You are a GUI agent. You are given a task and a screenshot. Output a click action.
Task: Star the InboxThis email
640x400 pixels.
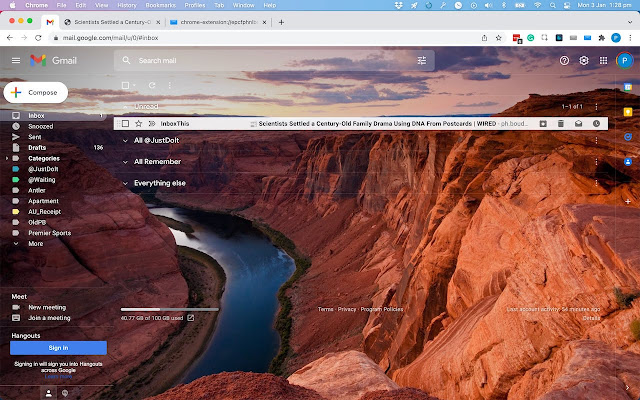pyautogui.click(x=138, y=124)
